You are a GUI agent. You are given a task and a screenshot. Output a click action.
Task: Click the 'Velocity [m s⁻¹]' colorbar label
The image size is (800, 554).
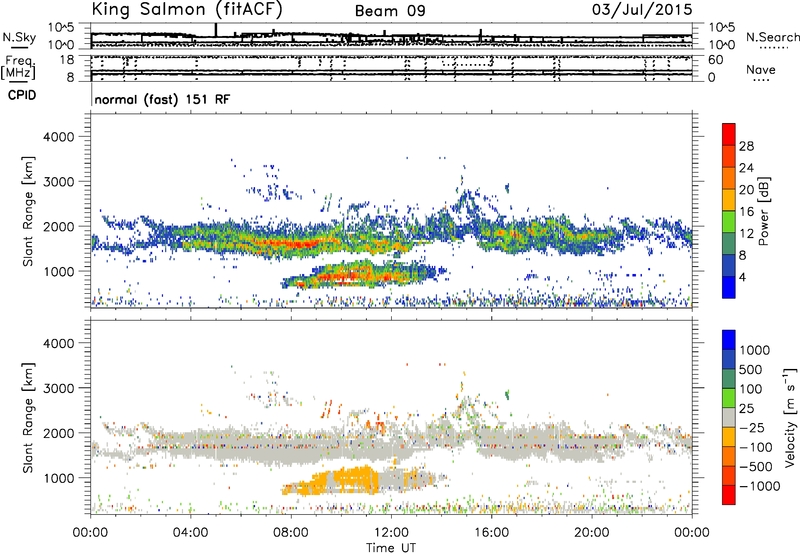pos(790,417)
